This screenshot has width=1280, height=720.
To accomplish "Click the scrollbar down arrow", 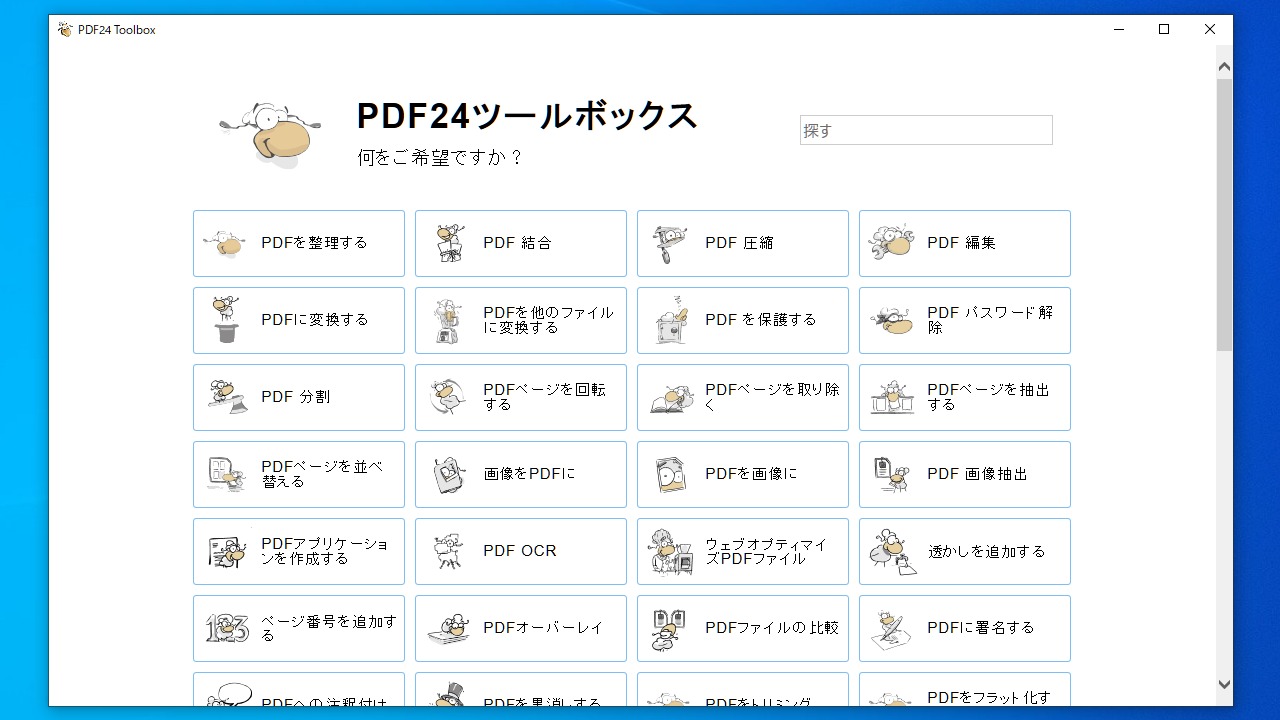I will click(x=1224, y=685).
